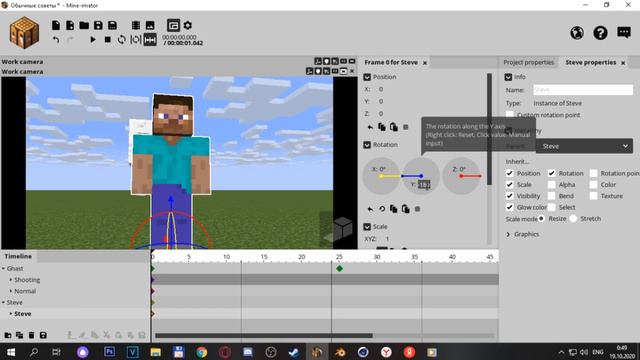This screenshot has width=640, height=360.
Task: Add a timeline folder icon
Action: (8, 335)
